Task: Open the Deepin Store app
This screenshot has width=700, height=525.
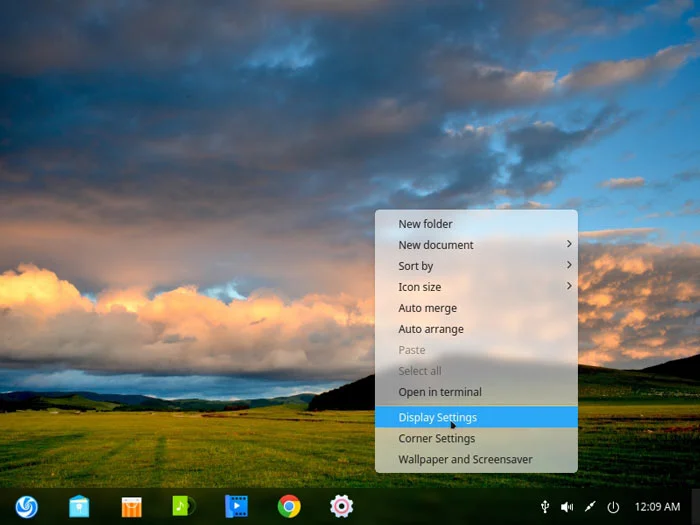Action: point(132,507)
